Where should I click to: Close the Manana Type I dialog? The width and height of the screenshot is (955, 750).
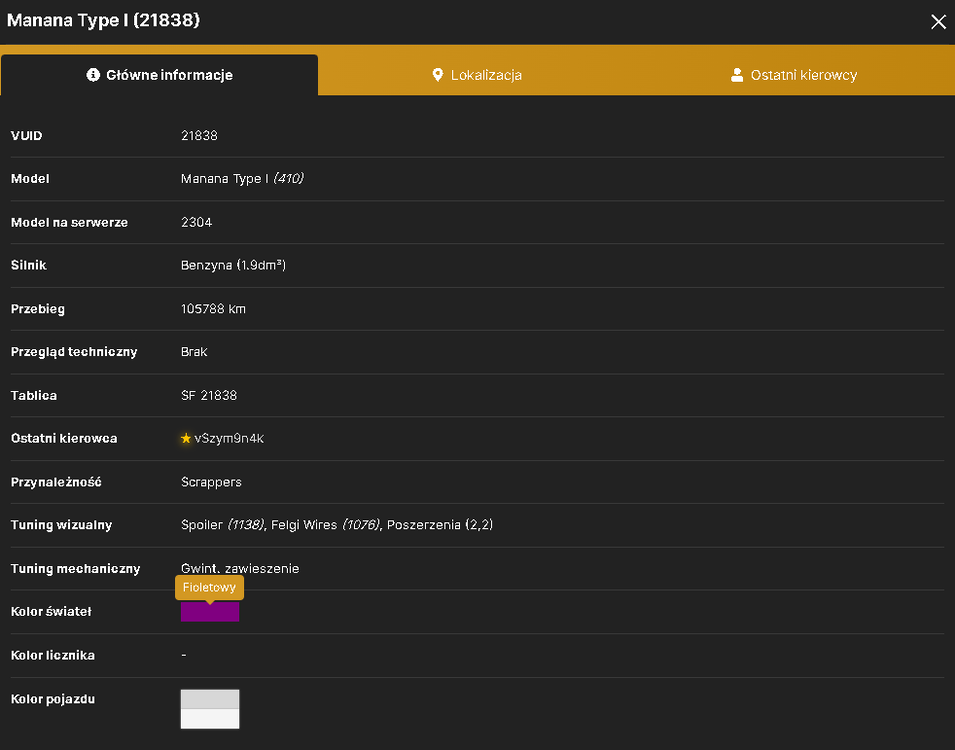point(938,22)
